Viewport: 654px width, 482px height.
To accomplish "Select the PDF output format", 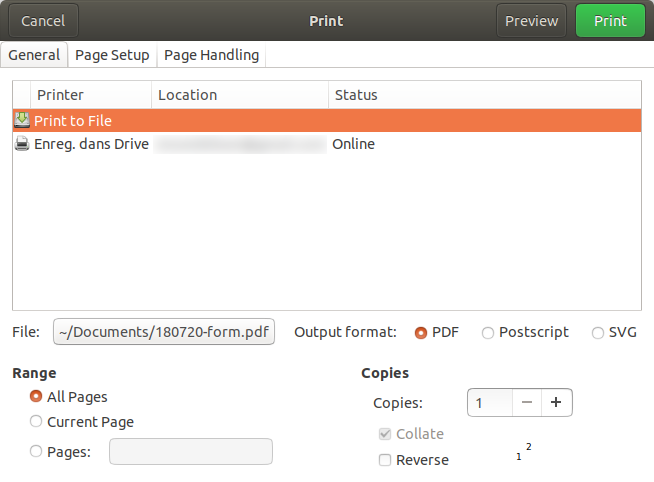I will (421, 332).
